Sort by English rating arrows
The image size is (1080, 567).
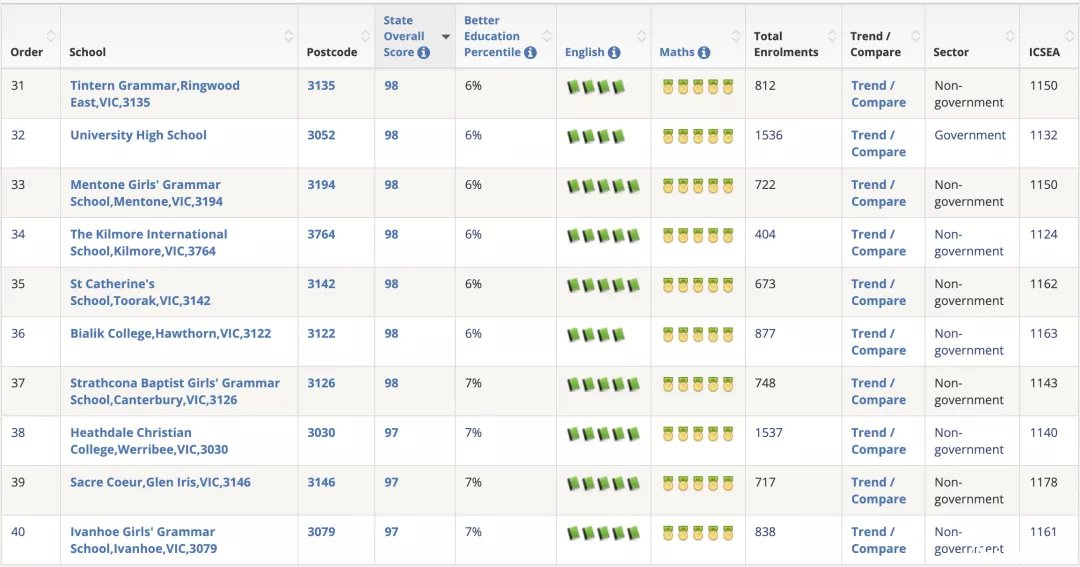641,36
